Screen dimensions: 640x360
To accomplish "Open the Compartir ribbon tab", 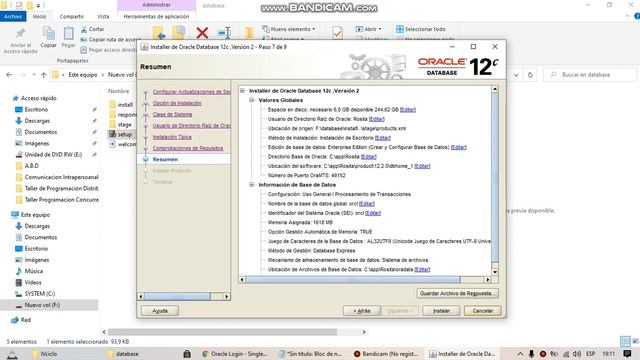I will pyautogui.click(x=71, y=16).
